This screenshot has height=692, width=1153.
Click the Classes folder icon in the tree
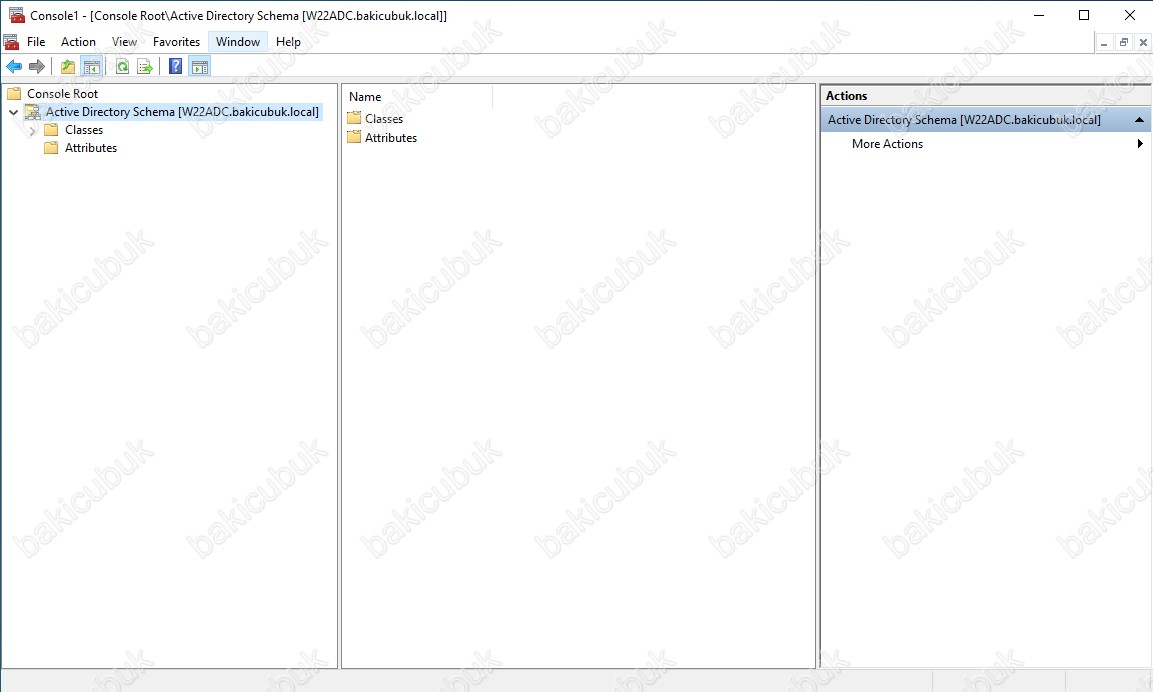pos(51,130)
